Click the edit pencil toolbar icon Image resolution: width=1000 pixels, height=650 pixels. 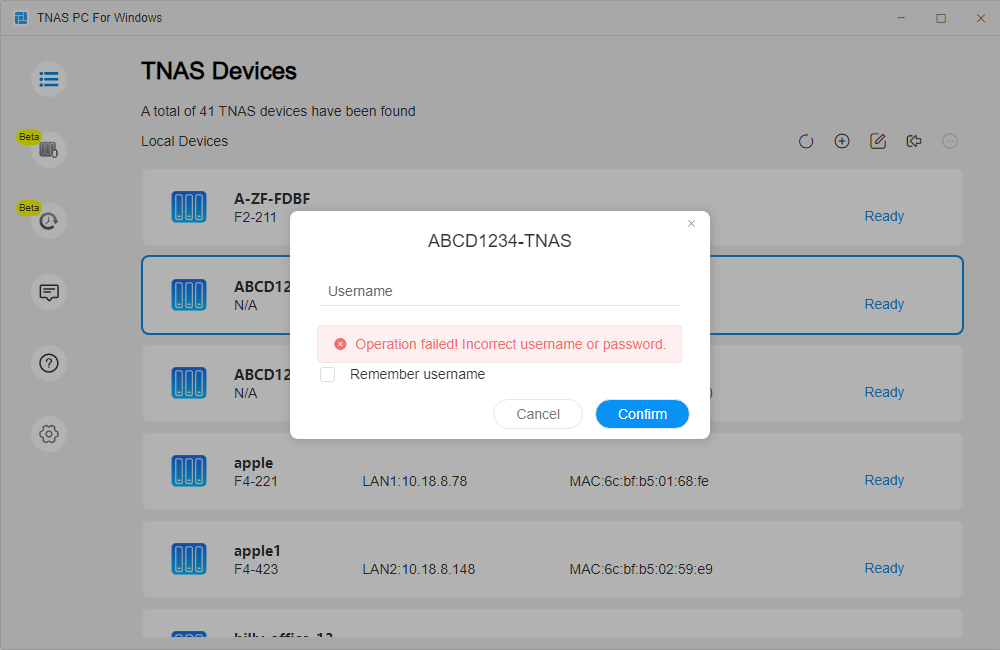point(878,141)
